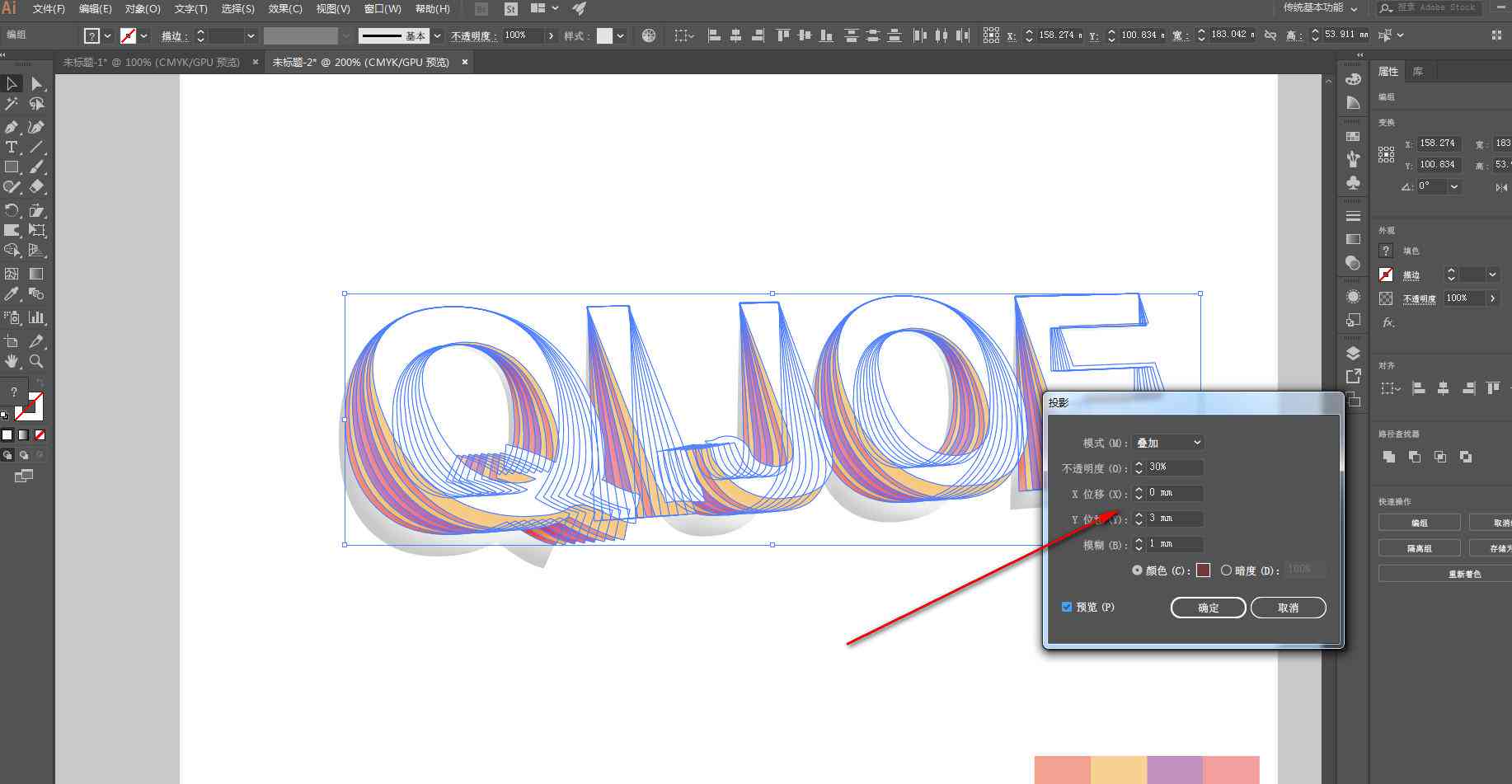This screenshot has width=1512, height=784.
Task: Select the Color radio button
Action: pyautogui.click(x=1138, y=570)
